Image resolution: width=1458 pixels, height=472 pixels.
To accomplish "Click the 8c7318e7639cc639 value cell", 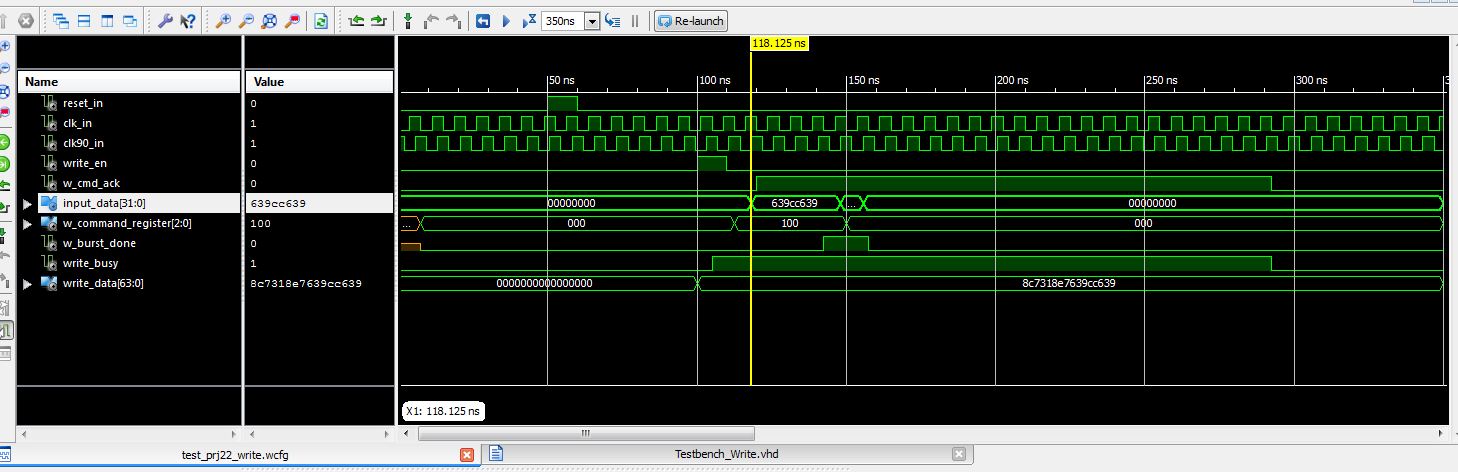I will tap(319, 283).
